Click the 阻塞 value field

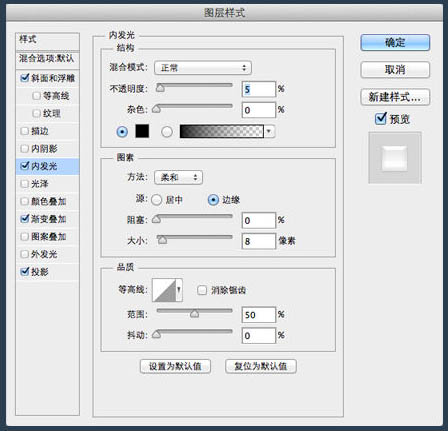[259, 220]
